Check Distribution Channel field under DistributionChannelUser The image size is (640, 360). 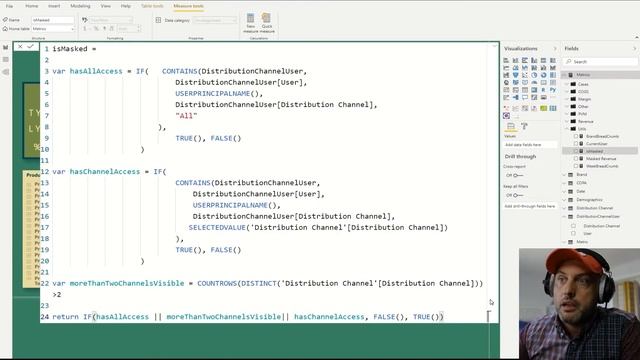pos(573,226)
